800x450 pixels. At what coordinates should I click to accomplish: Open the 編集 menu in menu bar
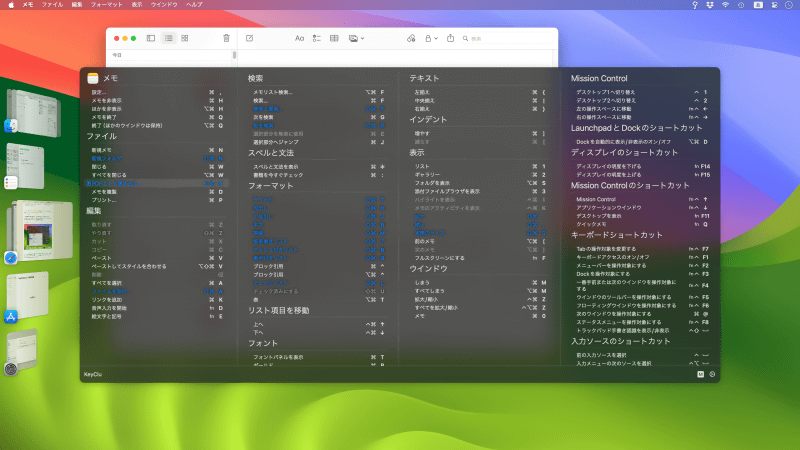point(77,5)
